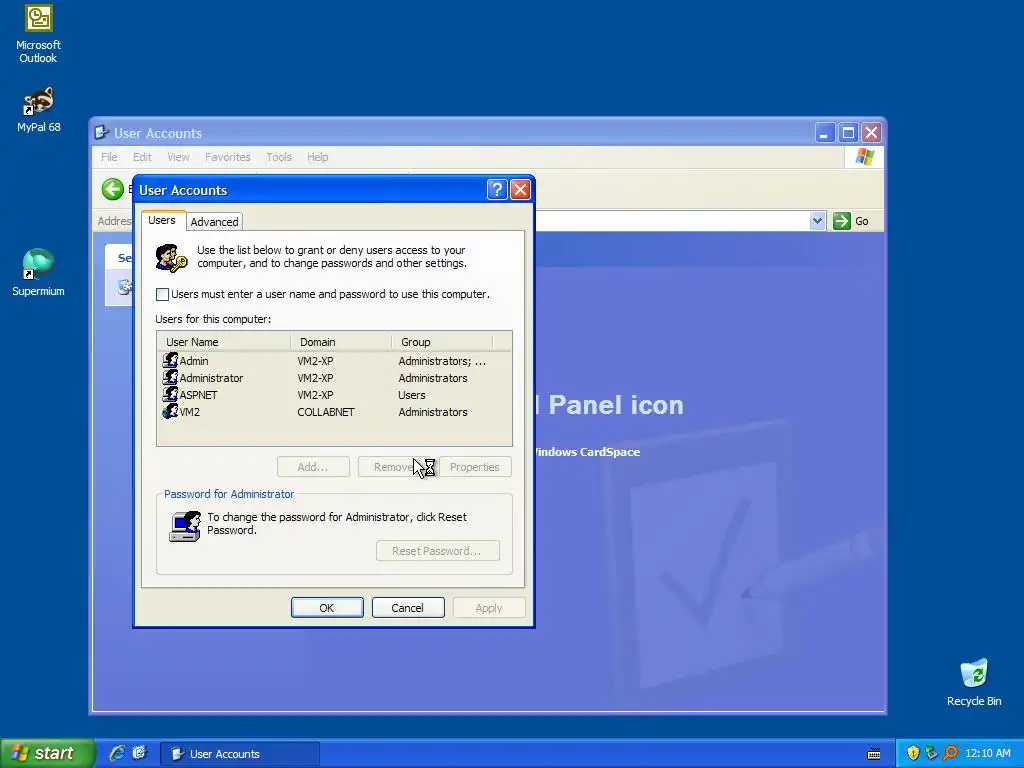The image size is (1024, 768).
Task: Minimize the User Accounts background window
Action: point(825,133)
